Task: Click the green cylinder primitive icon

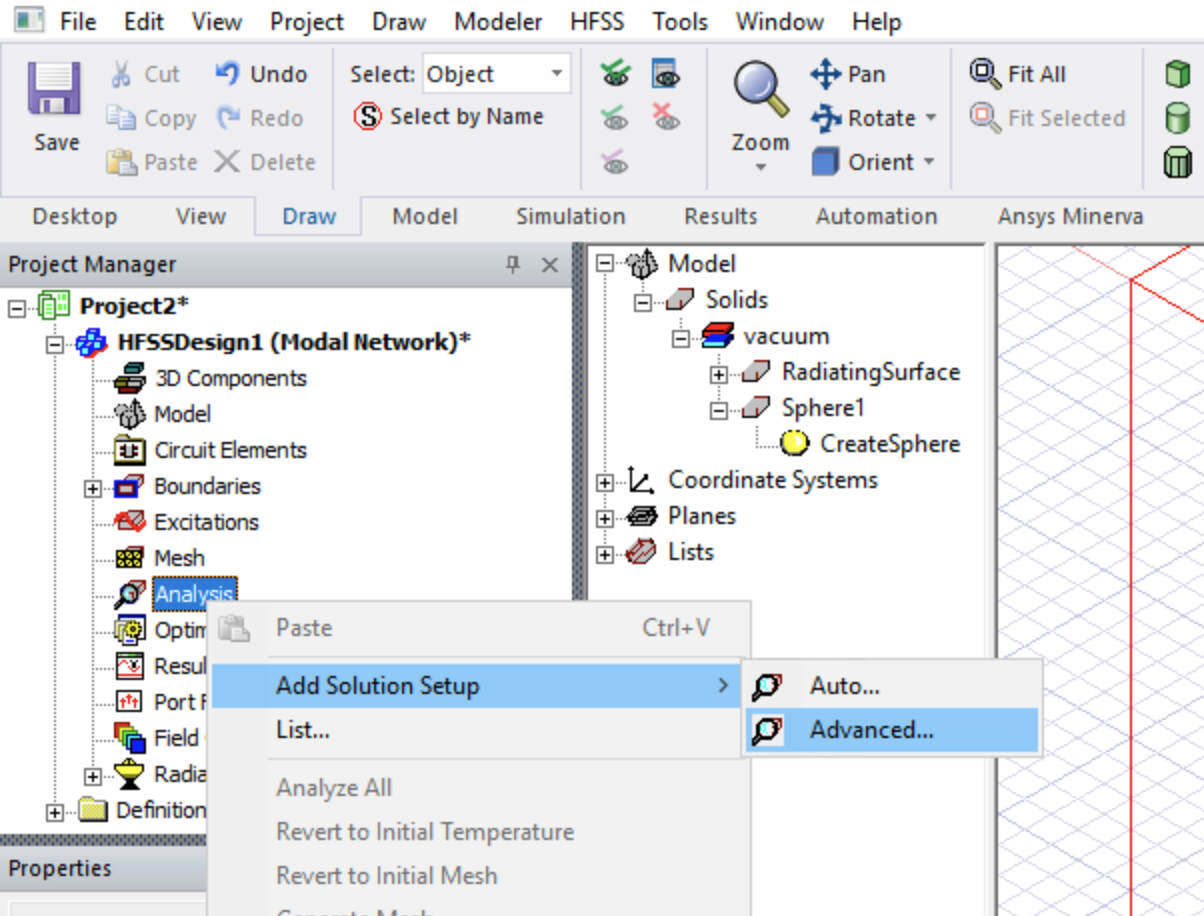Action: [x=1177, y=118]
